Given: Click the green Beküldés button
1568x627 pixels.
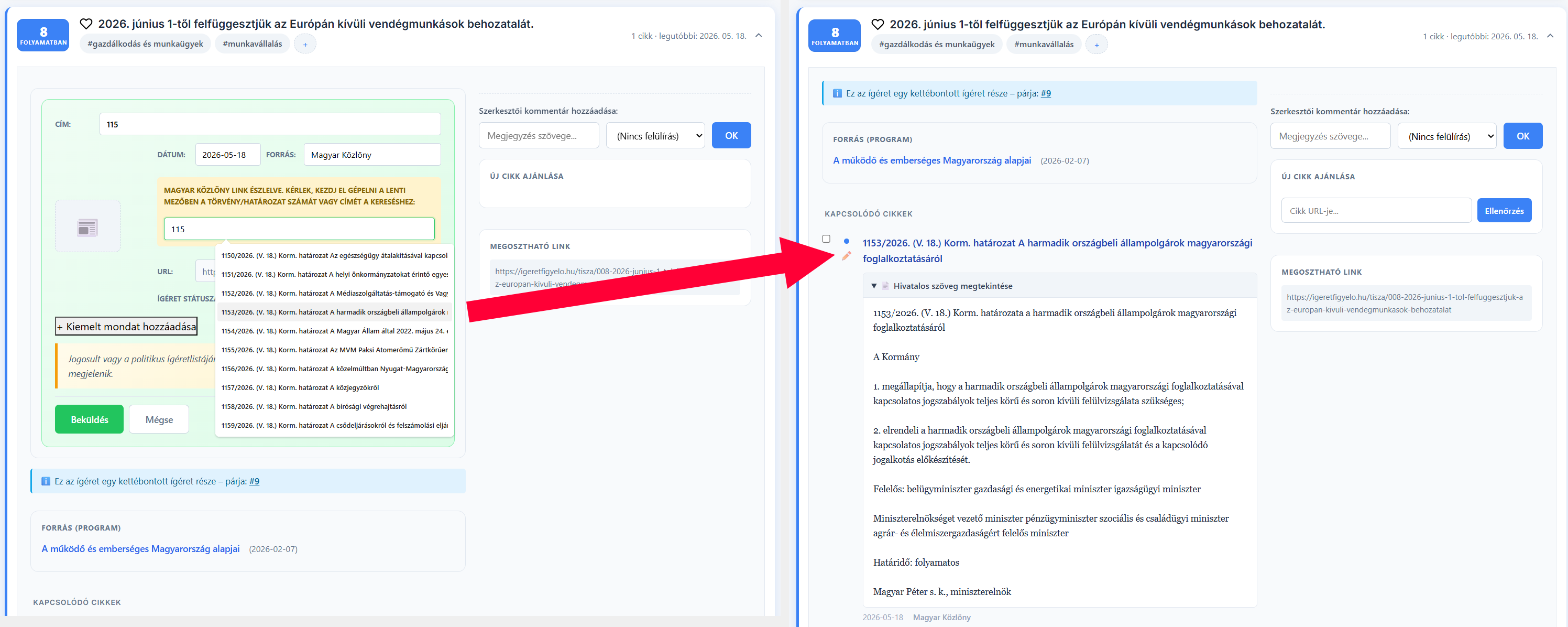Looking at the screenshot, I should (x=90, y=419).
